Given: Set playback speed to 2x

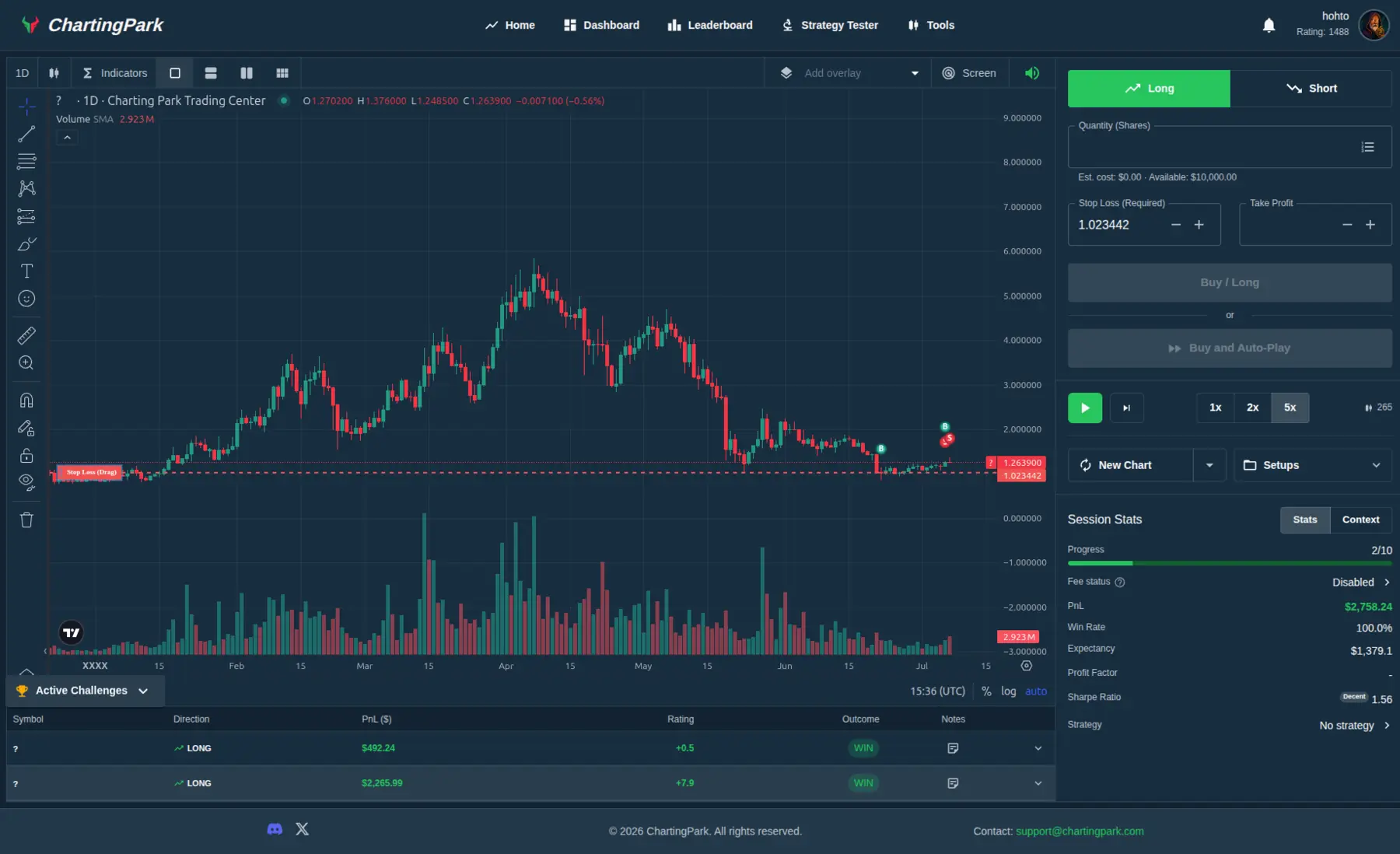Looking at the screenshot, I should pyautogui.click(x=1253, y=408).
